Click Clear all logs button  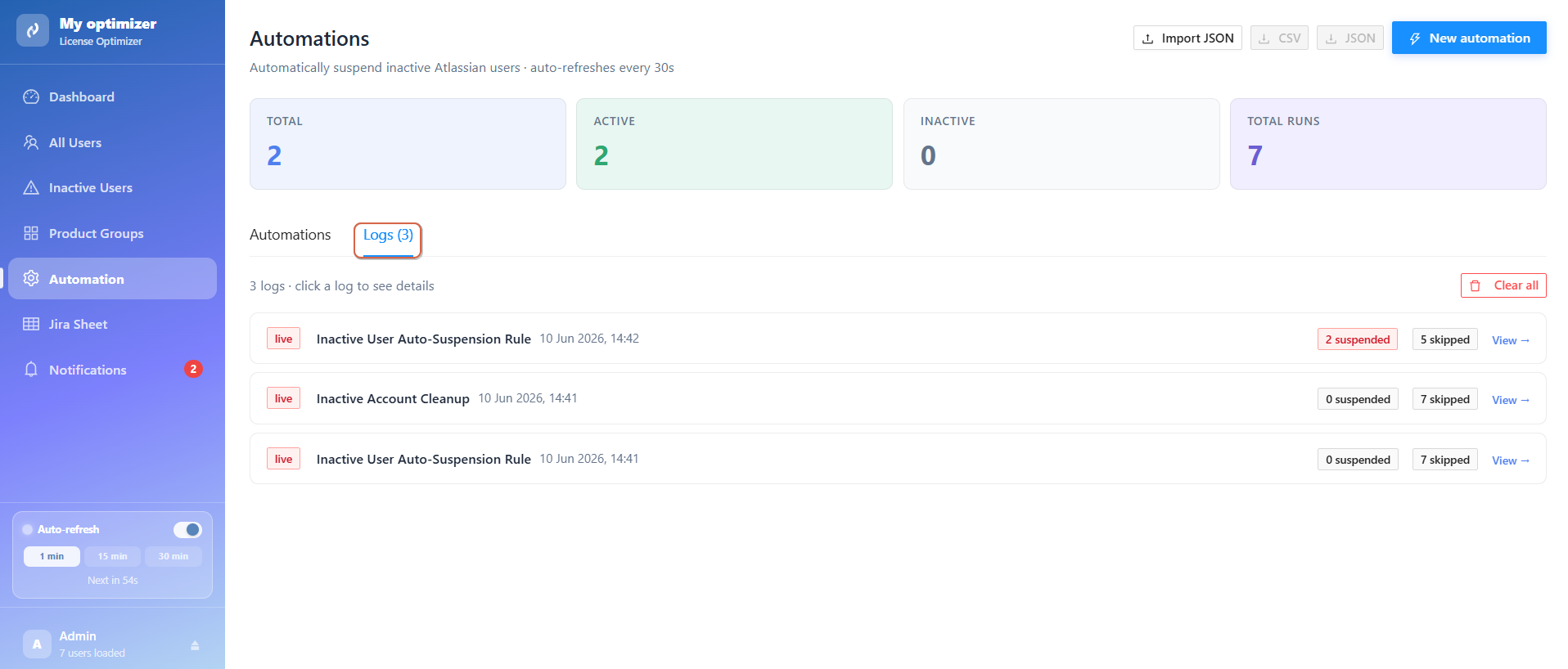pyautogui.click(x=1503, y=285)
